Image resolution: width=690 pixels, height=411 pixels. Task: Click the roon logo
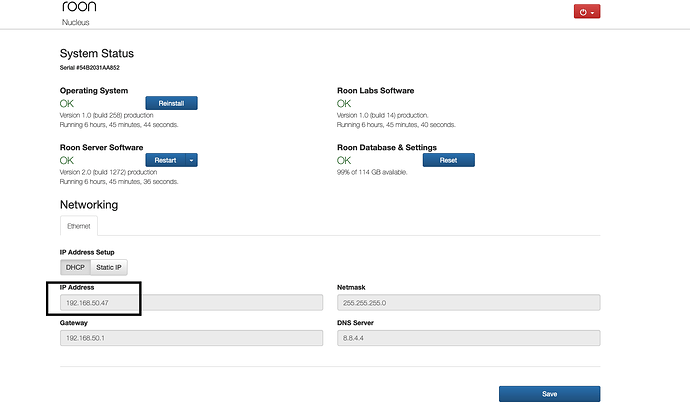coord(79,6)
